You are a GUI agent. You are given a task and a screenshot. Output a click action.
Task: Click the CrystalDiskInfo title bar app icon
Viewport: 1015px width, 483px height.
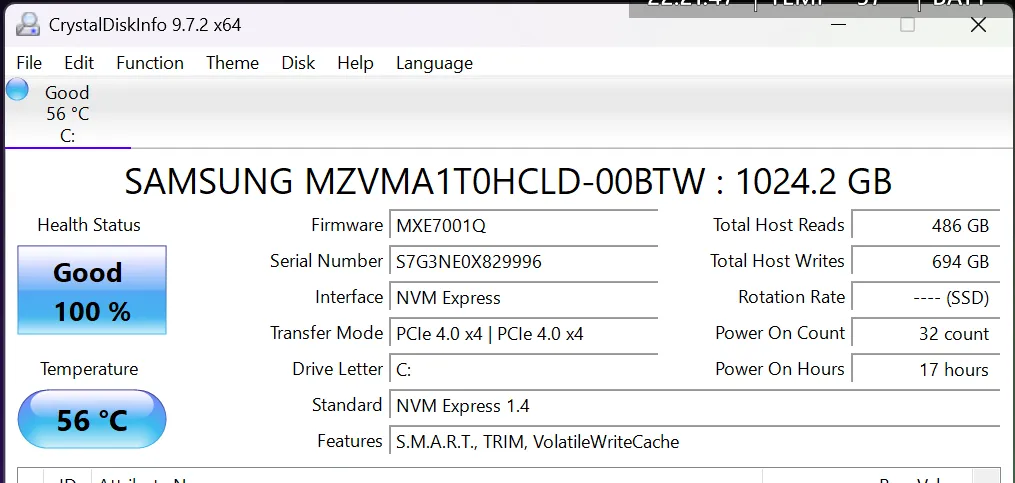click(x=29, y=24)
